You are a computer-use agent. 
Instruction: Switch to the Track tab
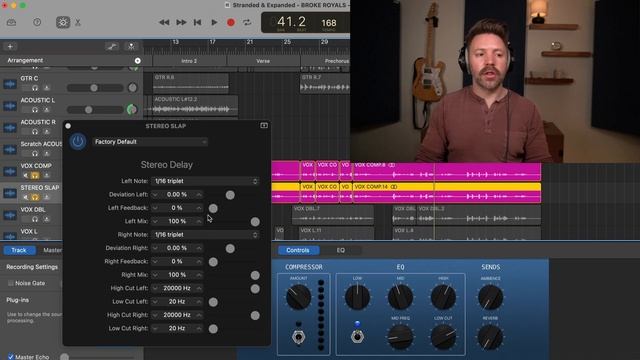19,250
